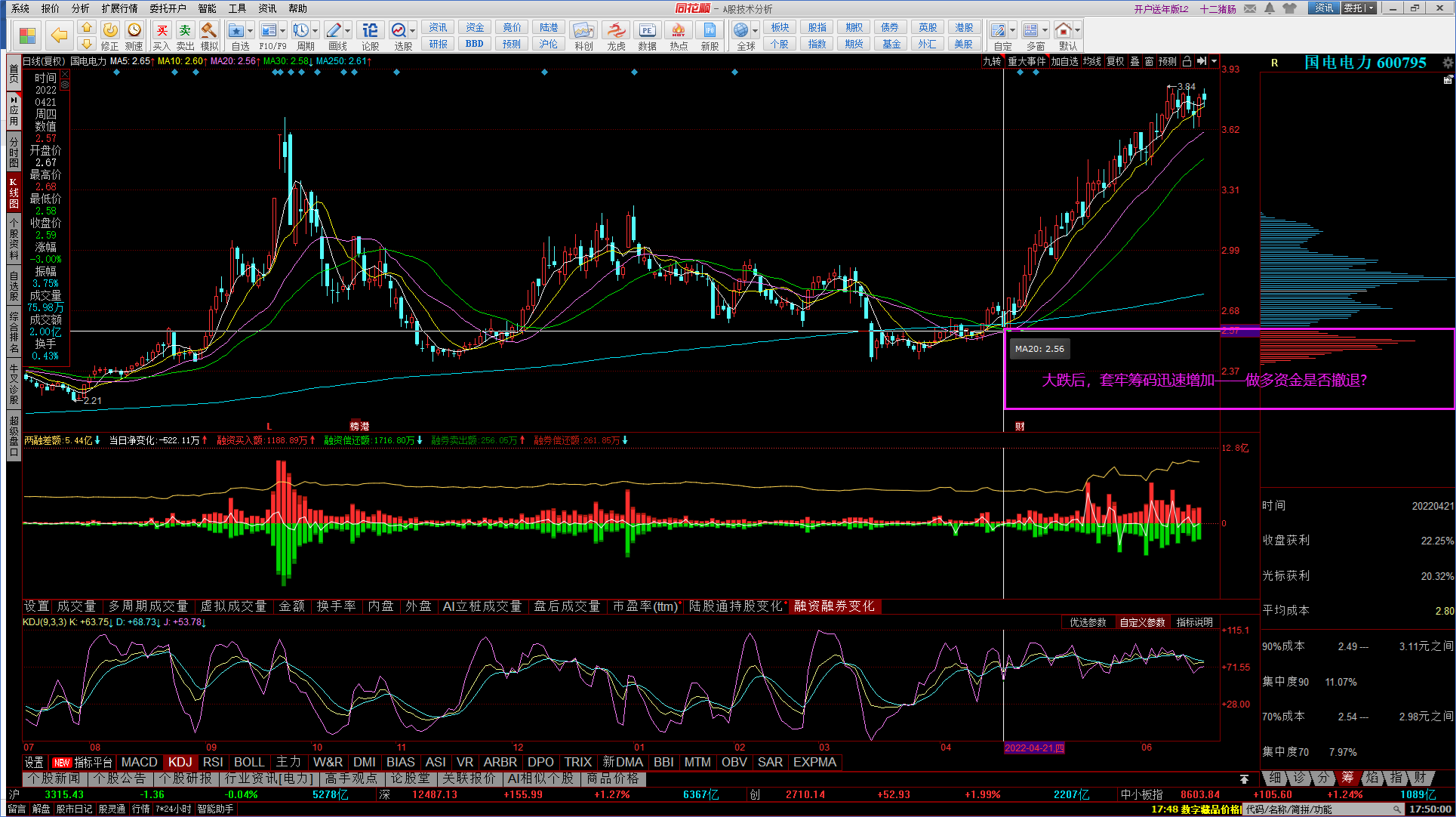Open chart toolbar dropdown triangle after lock icon
The width and height of the screenshot is (1456, 817).
click(x=1214, y=61)
